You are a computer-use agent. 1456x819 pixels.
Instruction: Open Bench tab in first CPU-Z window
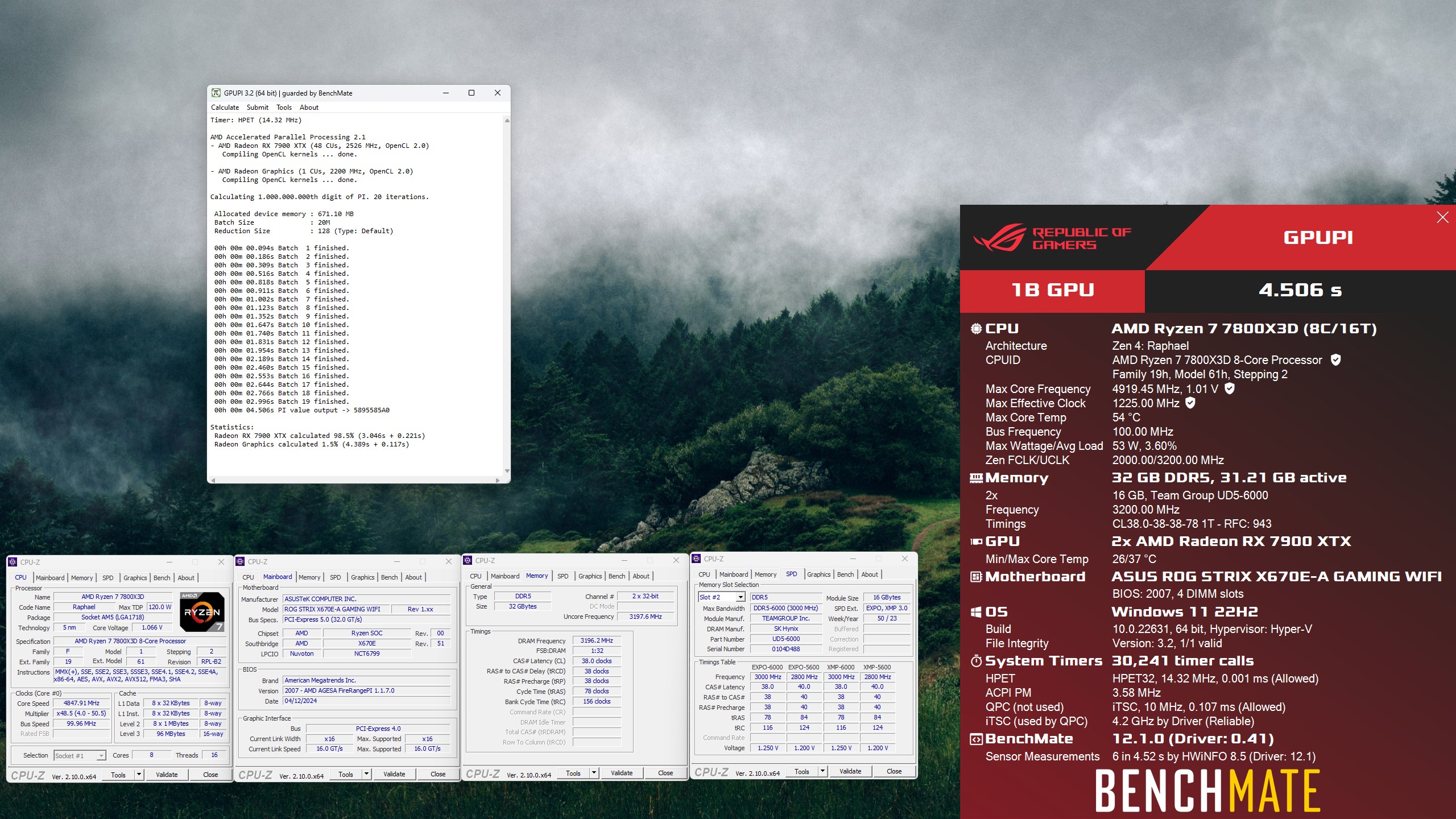(162, 578)
